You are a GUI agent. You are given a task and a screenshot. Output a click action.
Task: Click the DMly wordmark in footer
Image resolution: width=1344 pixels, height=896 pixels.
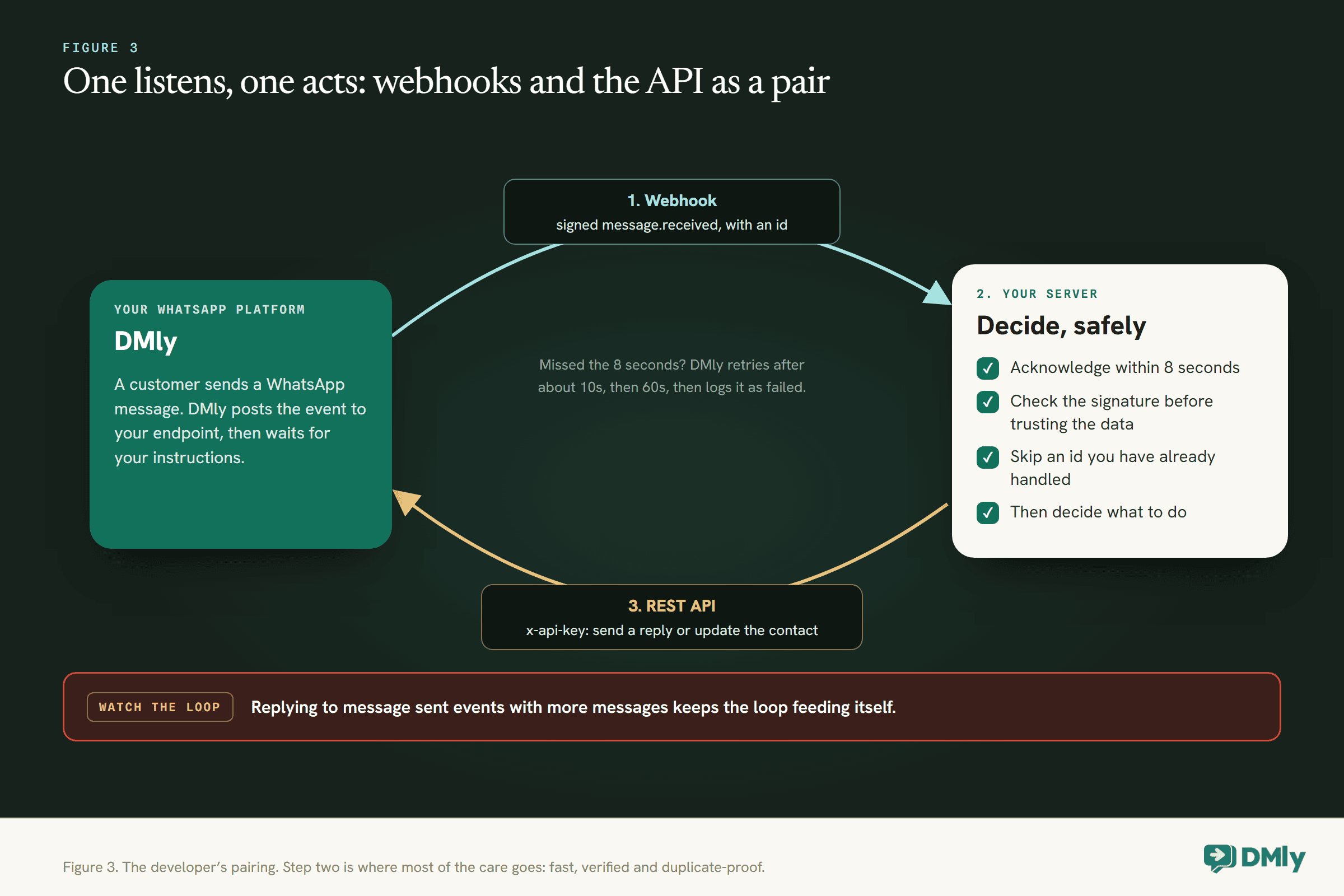pyautogui.click(x=1273, y=858)
